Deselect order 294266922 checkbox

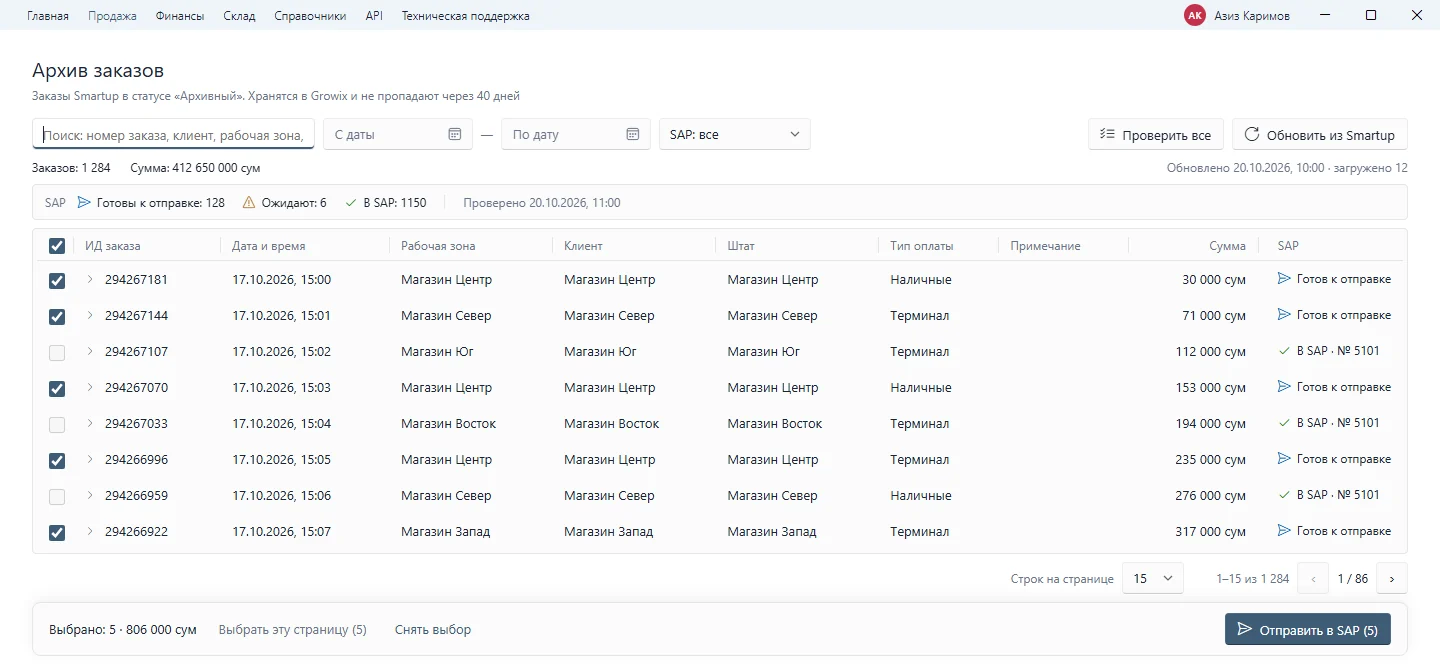[57, 532]
